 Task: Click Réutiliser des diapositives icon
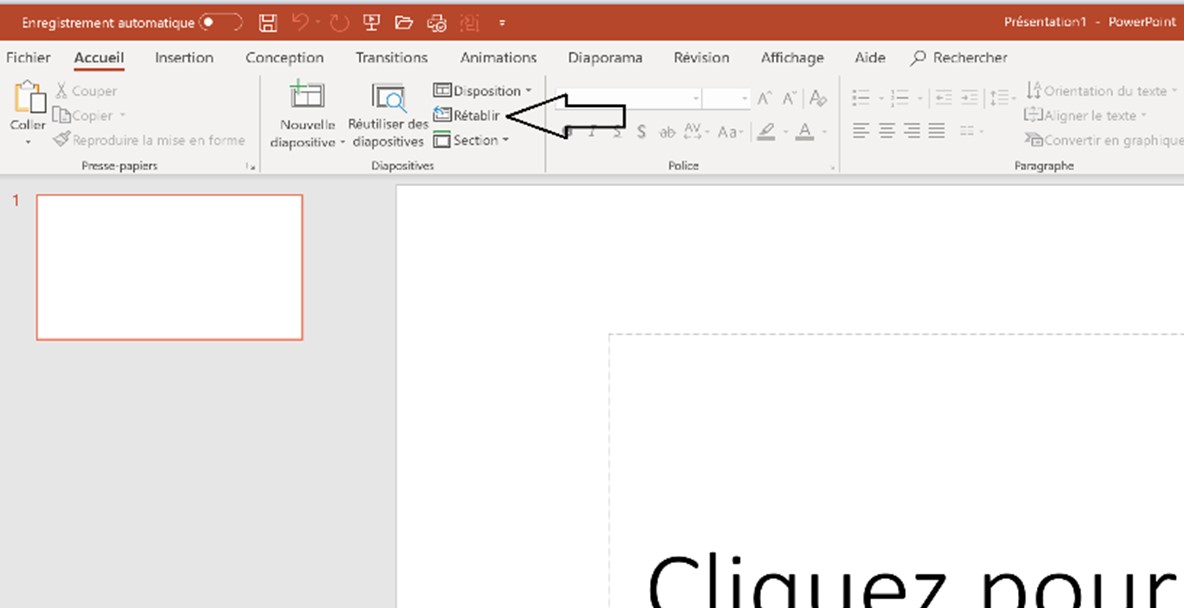point(388,96)
